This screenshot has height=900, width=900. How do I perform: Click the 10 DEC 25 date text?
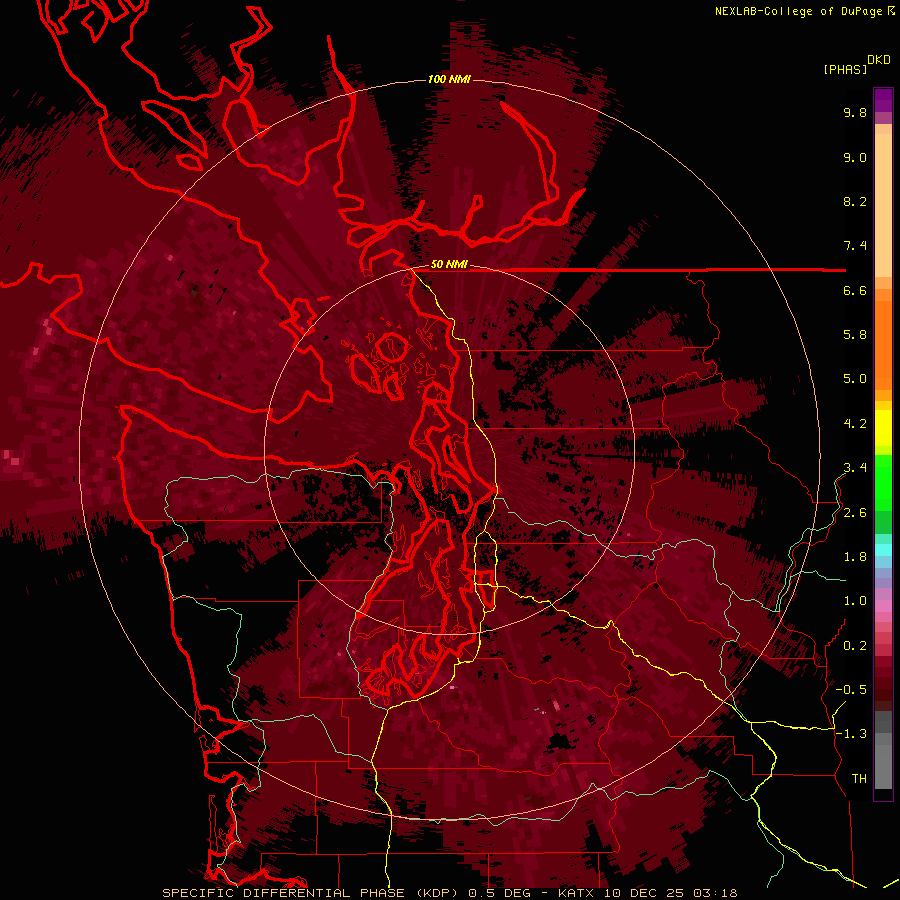[x=645, y=893]
